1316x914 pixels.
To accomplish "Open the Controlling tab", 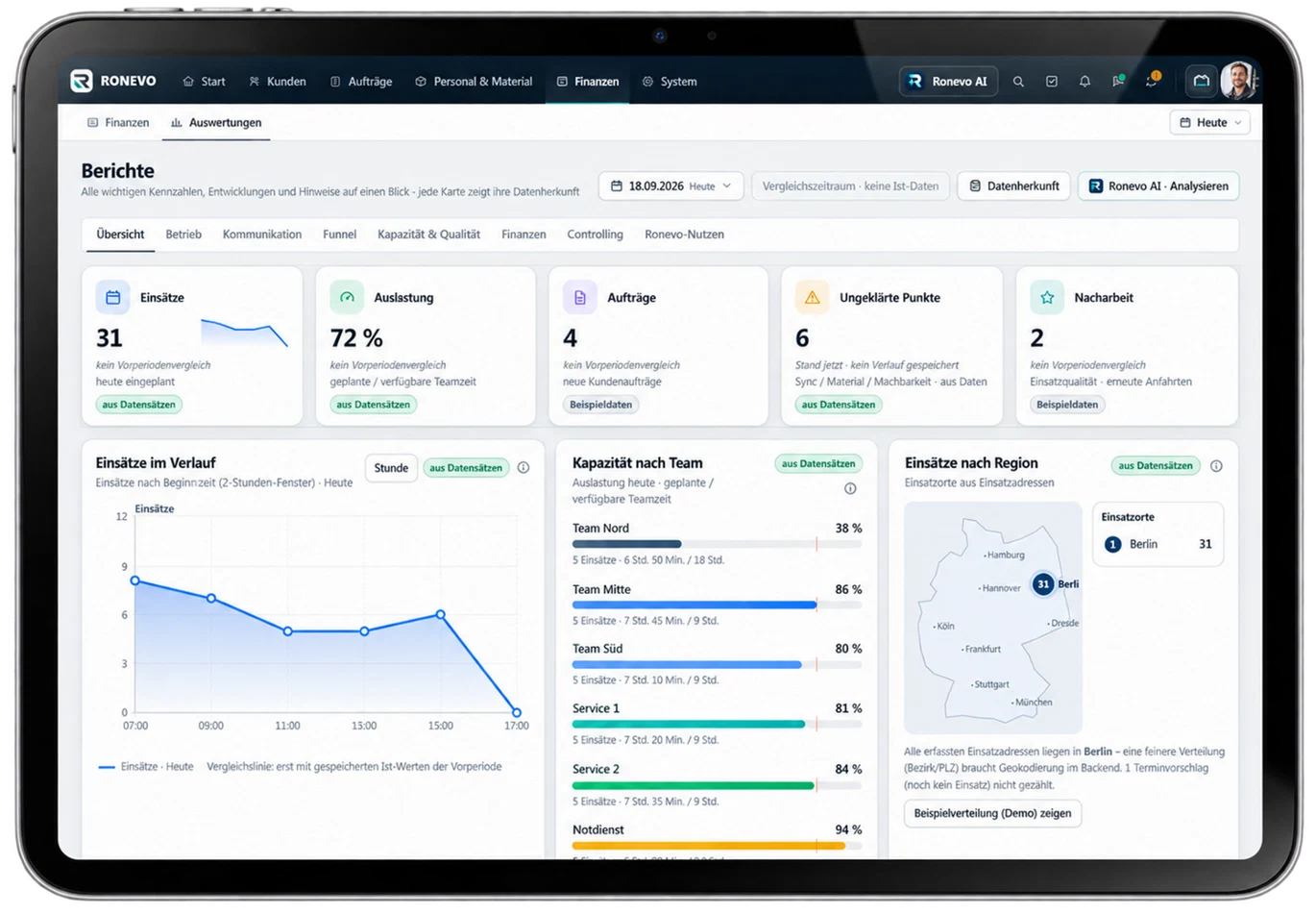I will coord(595,235).
